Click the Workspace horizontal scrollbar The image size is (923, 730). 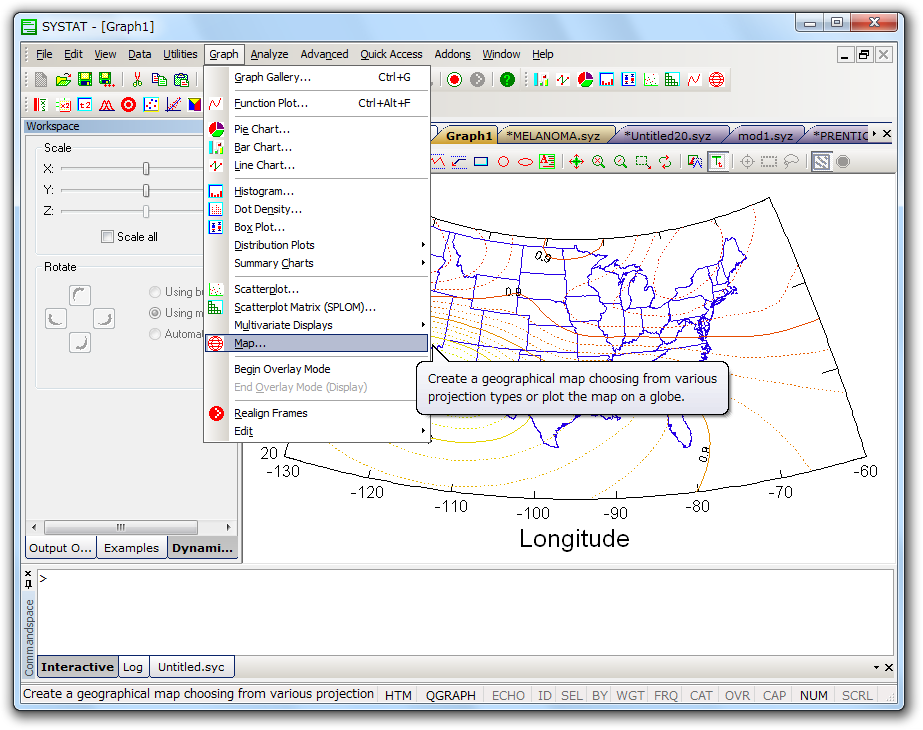point(130,527)
